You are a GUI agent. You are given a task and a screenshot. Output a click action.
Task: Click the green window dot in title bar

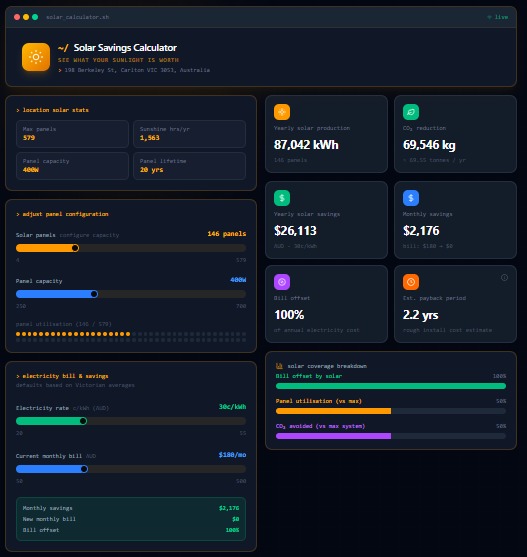point(35,17)
